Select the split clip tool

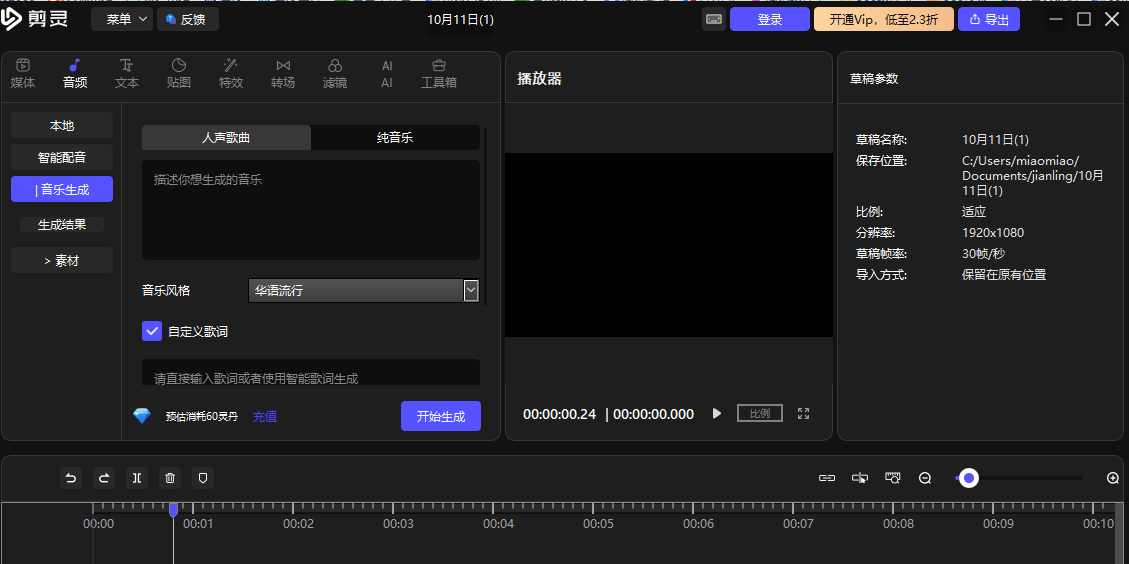(136, 478)
